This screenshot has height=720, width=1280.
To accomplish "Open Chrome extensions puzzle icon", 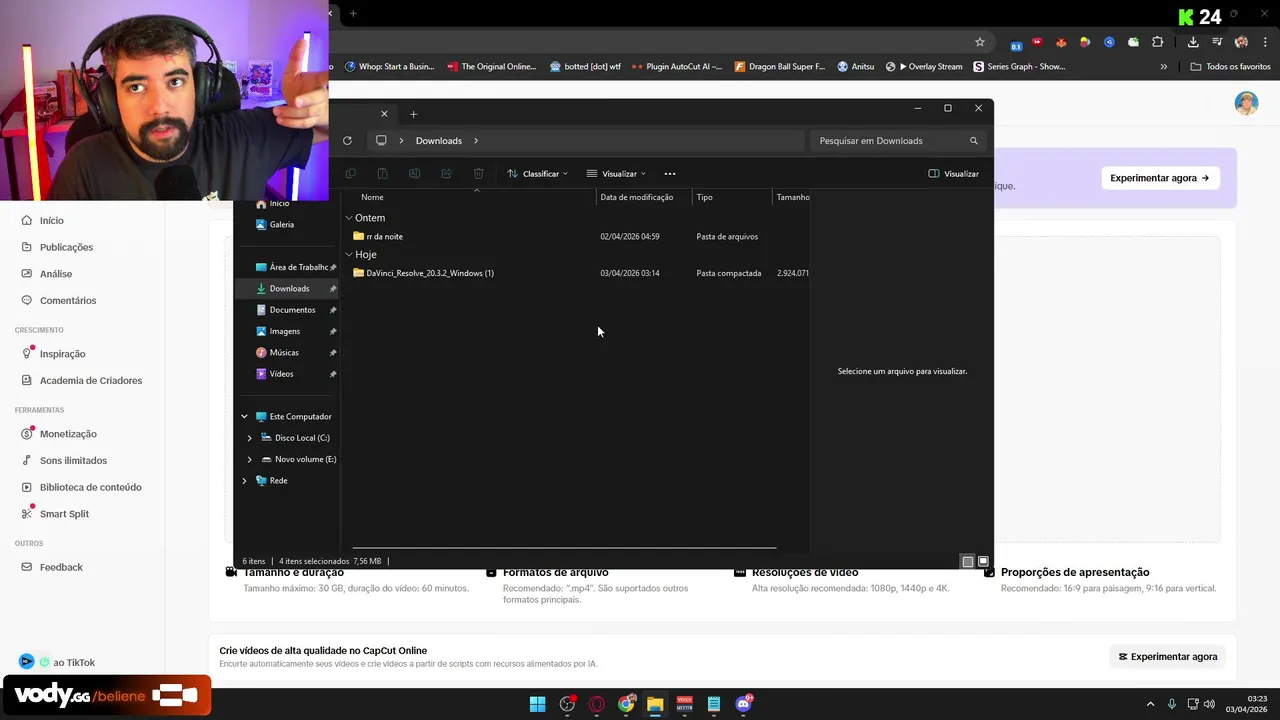I will tap(1158, 42).
